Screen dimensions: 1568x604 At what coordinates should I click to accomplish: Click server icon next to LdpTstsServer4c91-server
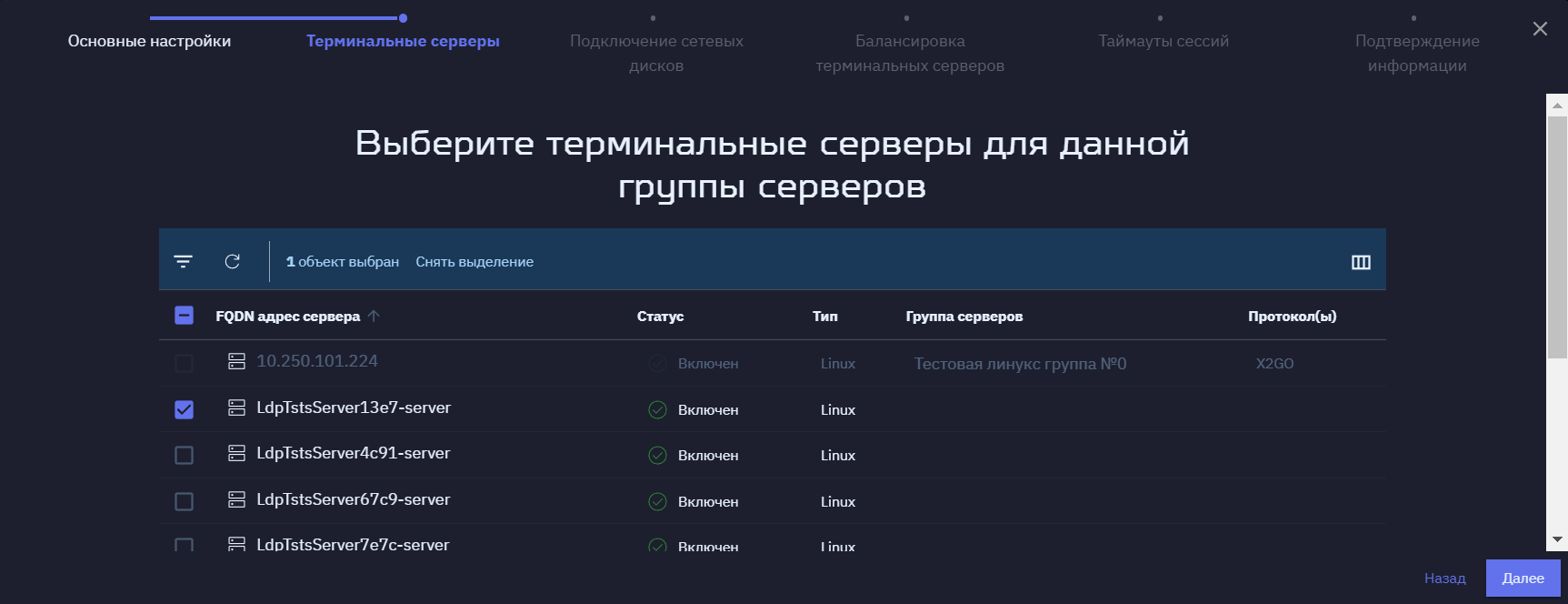[236, 453]
